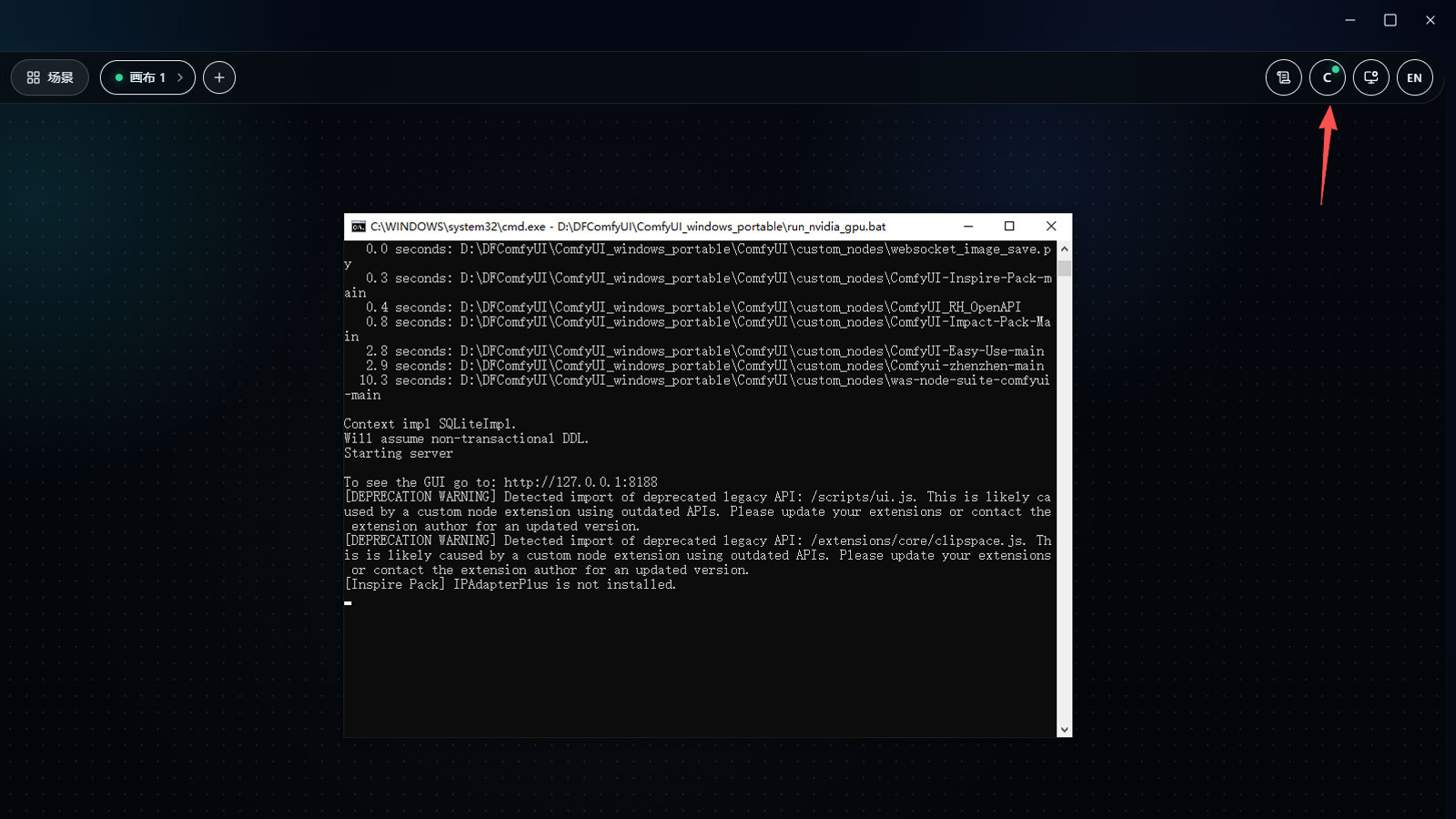
Task: Open the monitor display settings icon
Action: tap(1371, 77)
